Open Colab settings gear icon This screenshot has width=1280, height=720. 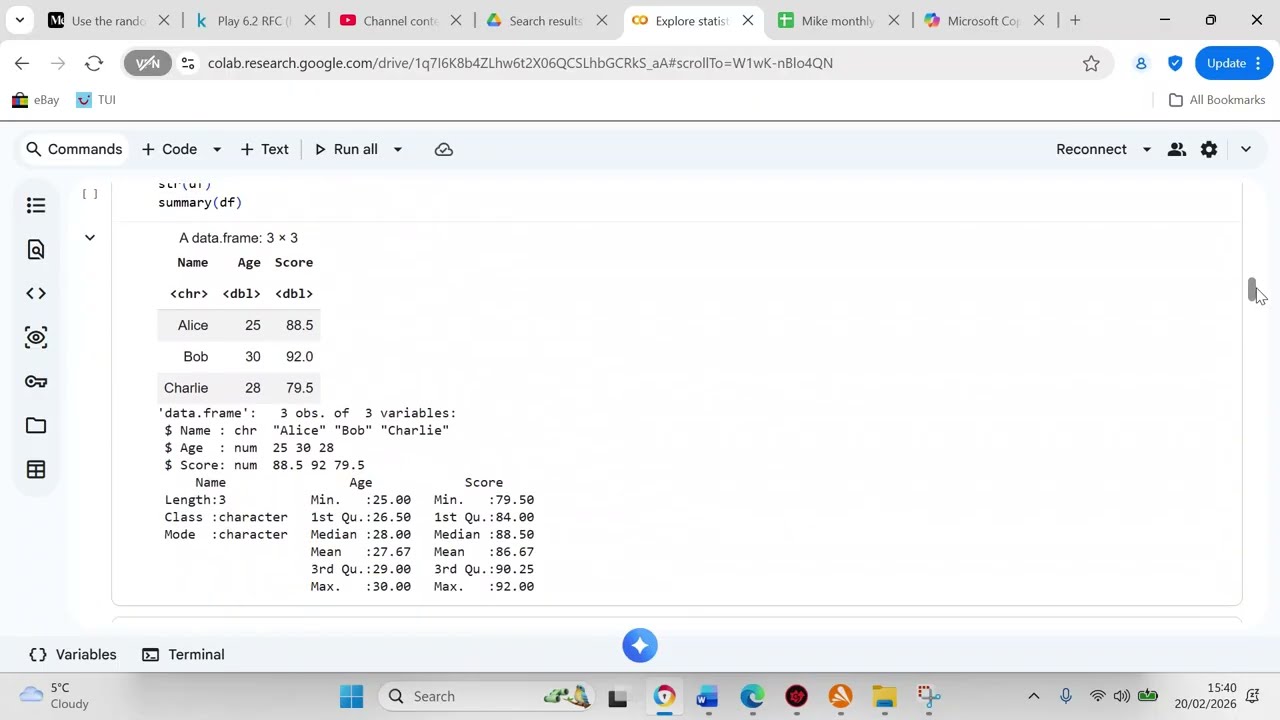(x=1209, y=149)
